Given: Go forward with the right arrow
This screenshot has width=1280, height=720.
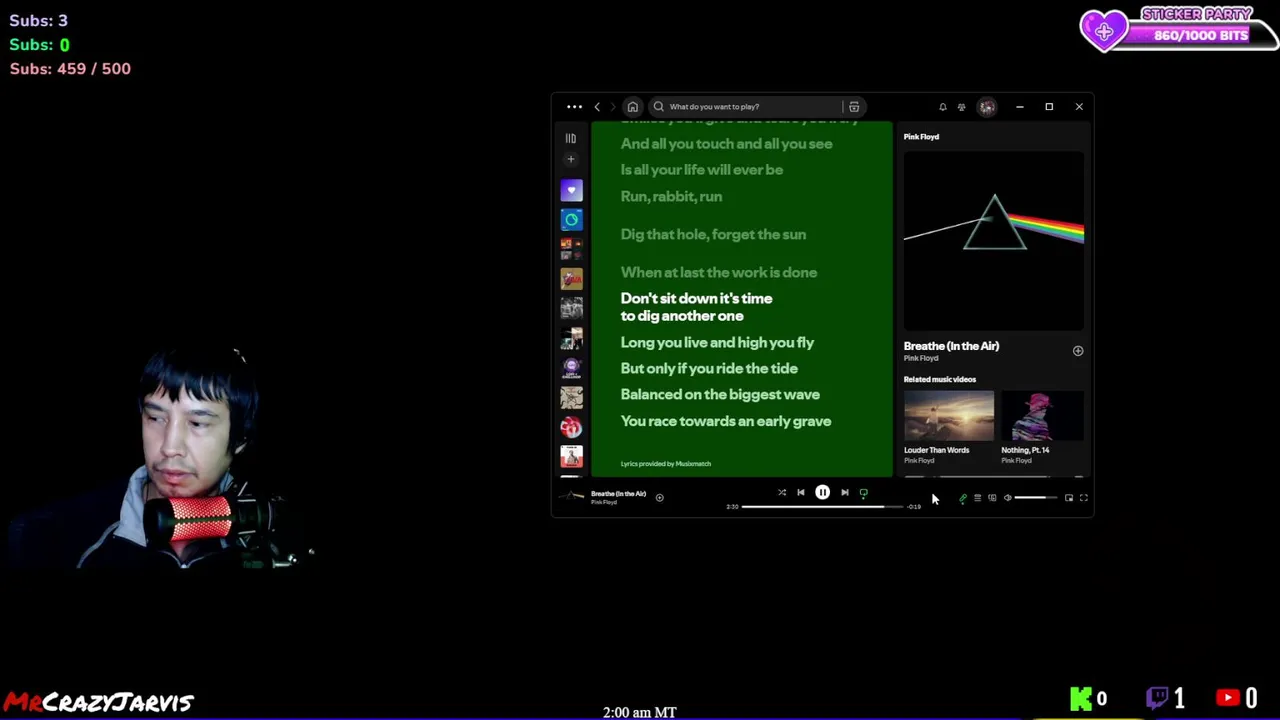Looking at the screenshot, I should [613, 107].
